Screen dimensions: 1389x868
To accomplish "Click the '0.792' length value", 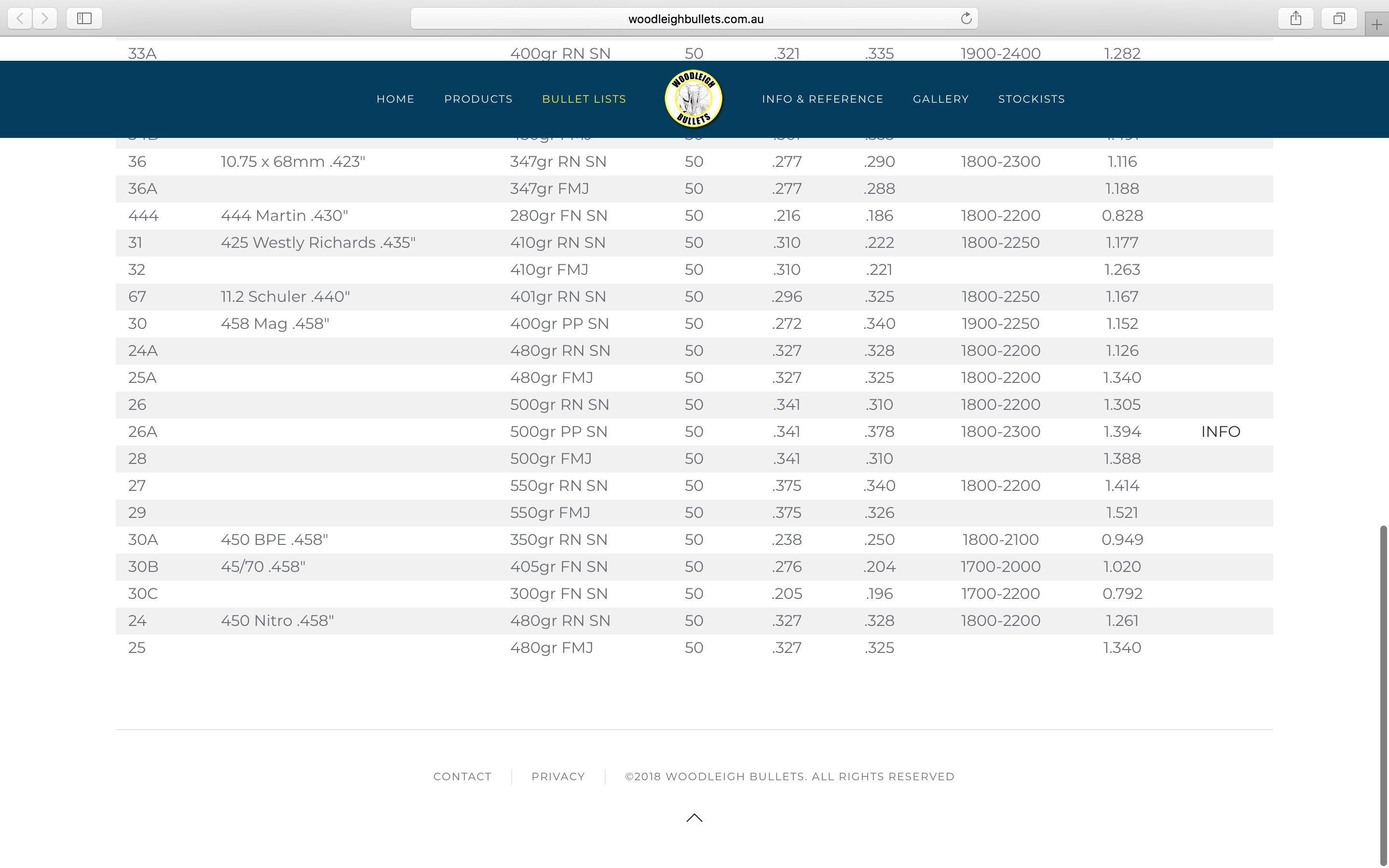I will 1122,594.
